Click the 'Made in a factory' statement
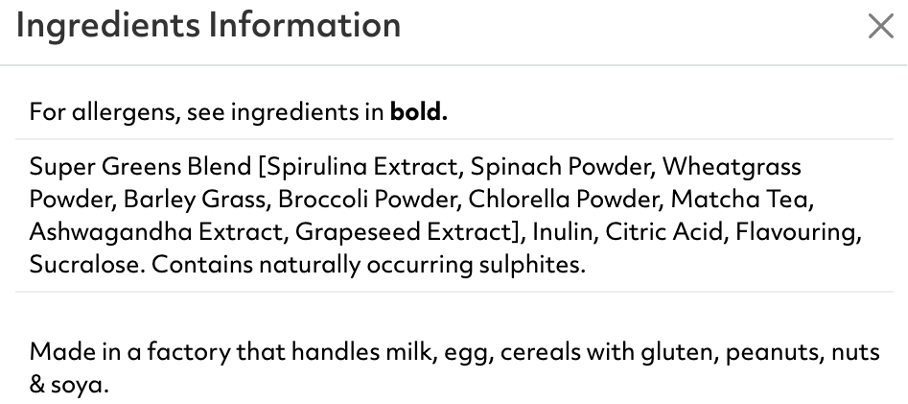 pos(455,367)
